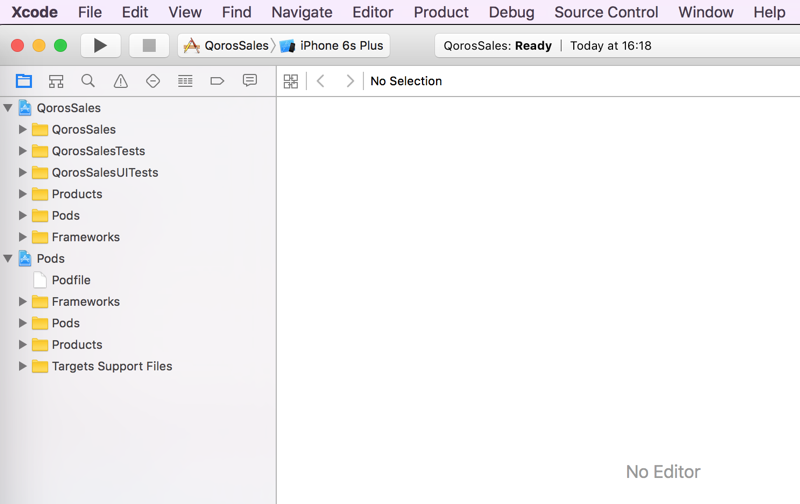Expand the Targets Support Files folder
The height and width of the screenshot is (504, 800).
click(22, 366)
